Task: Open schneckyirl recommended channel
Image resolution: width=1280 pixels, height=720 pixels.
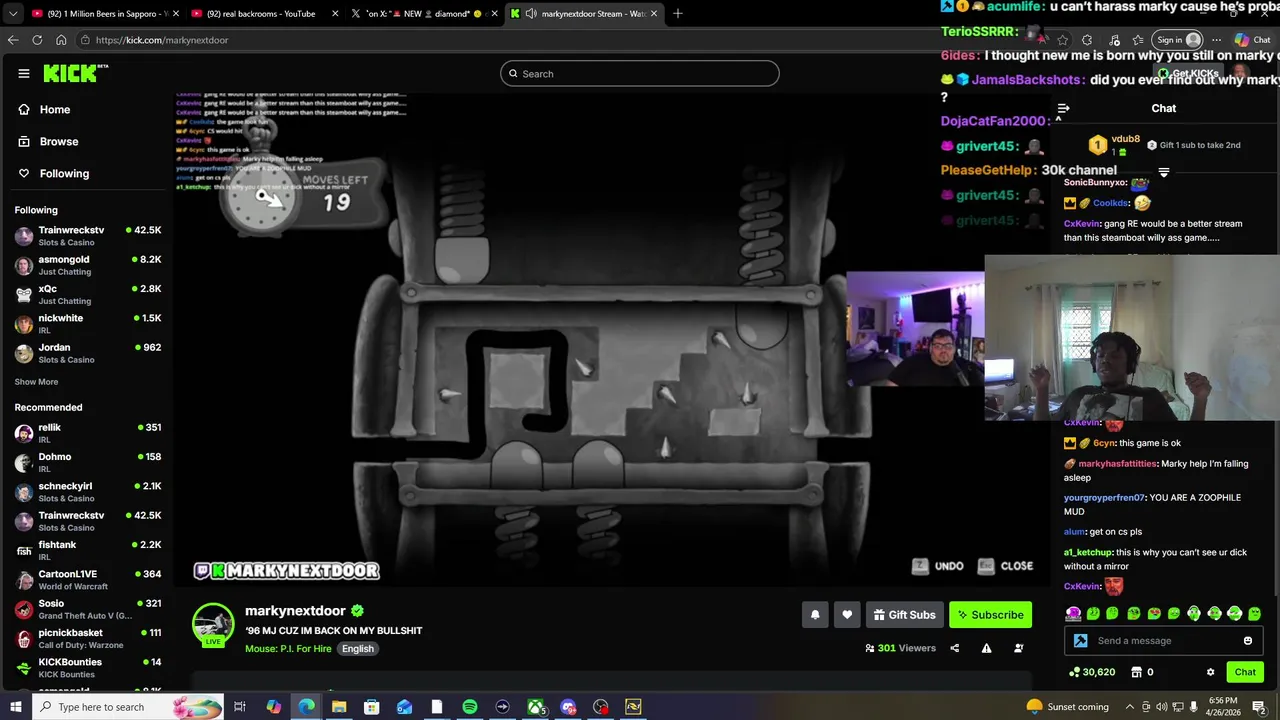Action: [x=88, y=491]
